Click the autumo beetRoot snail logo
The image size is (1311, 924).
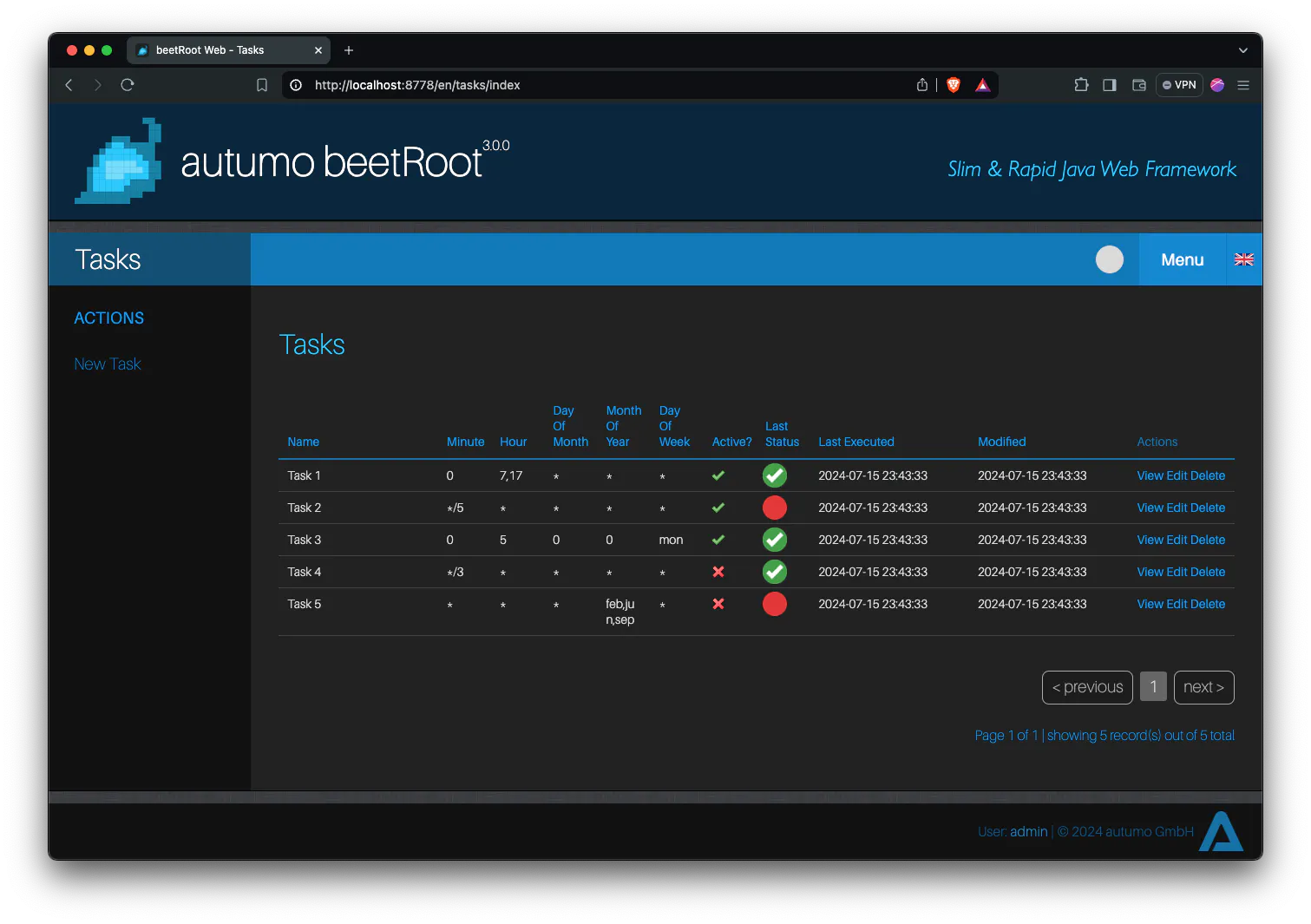[119, 161]
